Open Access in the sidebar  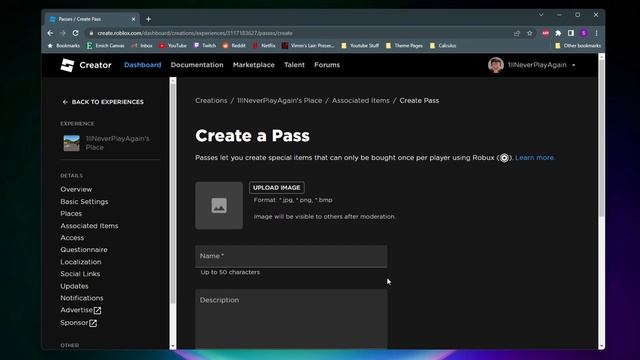tap(72, 238)
